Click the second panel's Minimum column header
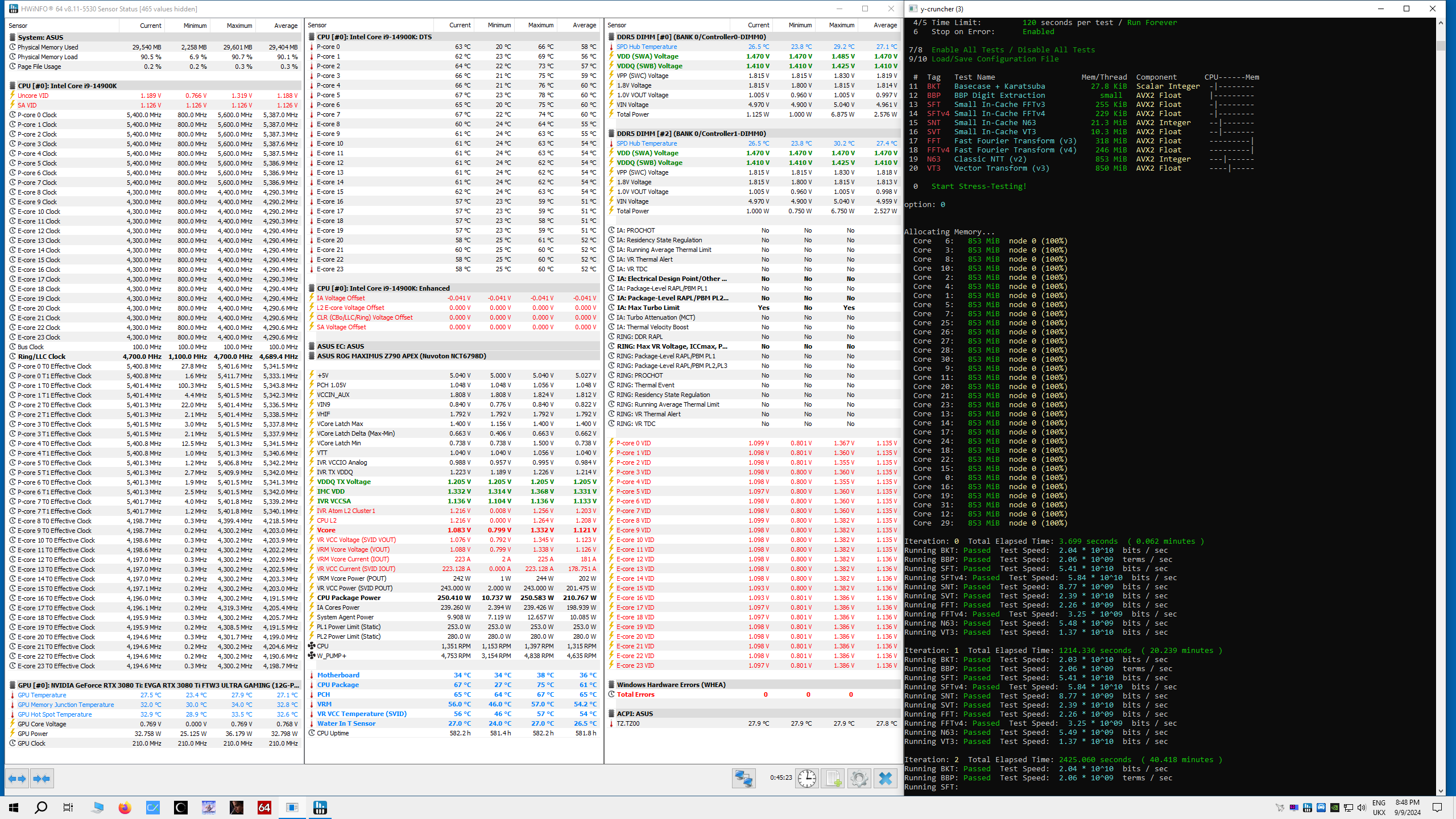 click(494, 26)
